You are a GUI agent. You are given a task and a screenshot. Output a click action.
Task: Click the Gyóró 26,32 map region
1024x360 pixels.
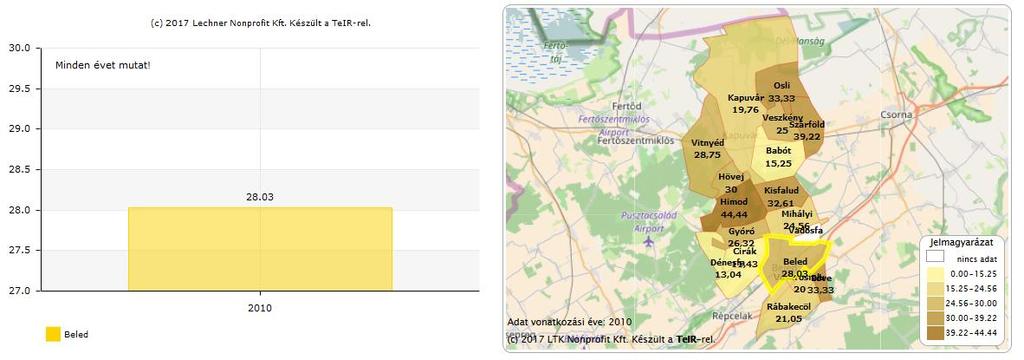(741, 237)
